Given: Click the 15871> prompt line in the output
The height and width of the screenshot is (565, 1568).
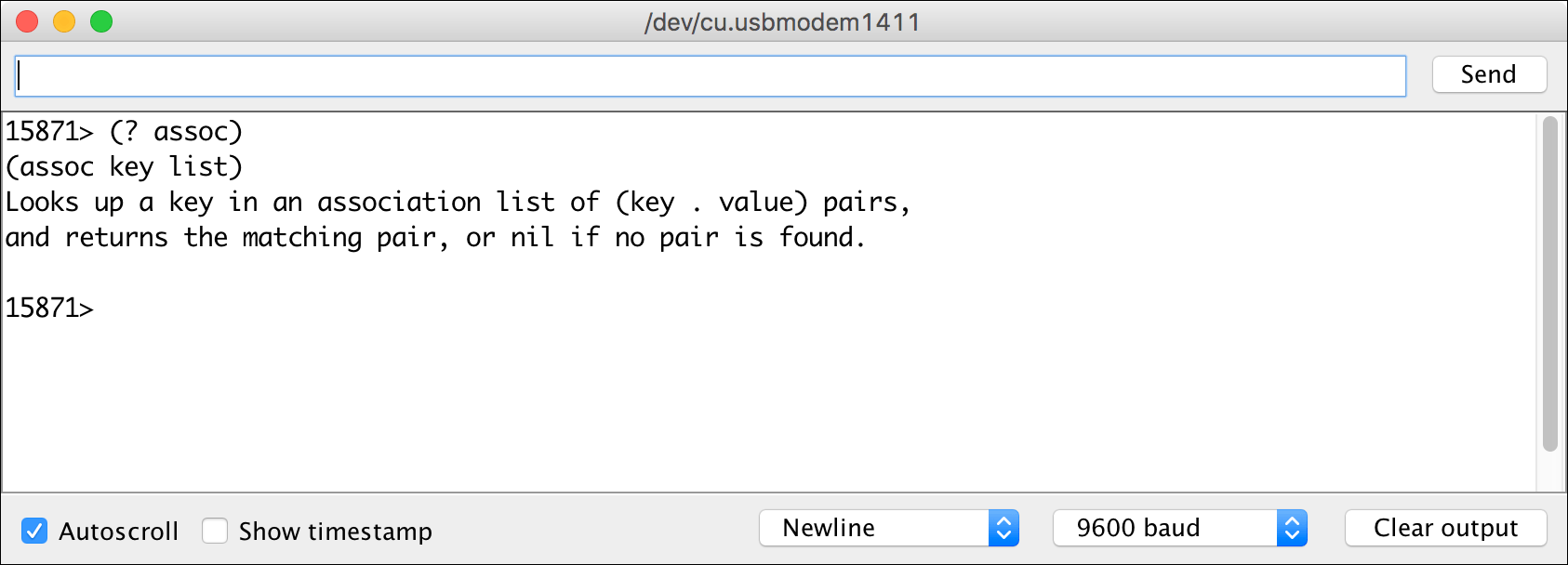Looking at the screenshot, I should pos(48,308).
